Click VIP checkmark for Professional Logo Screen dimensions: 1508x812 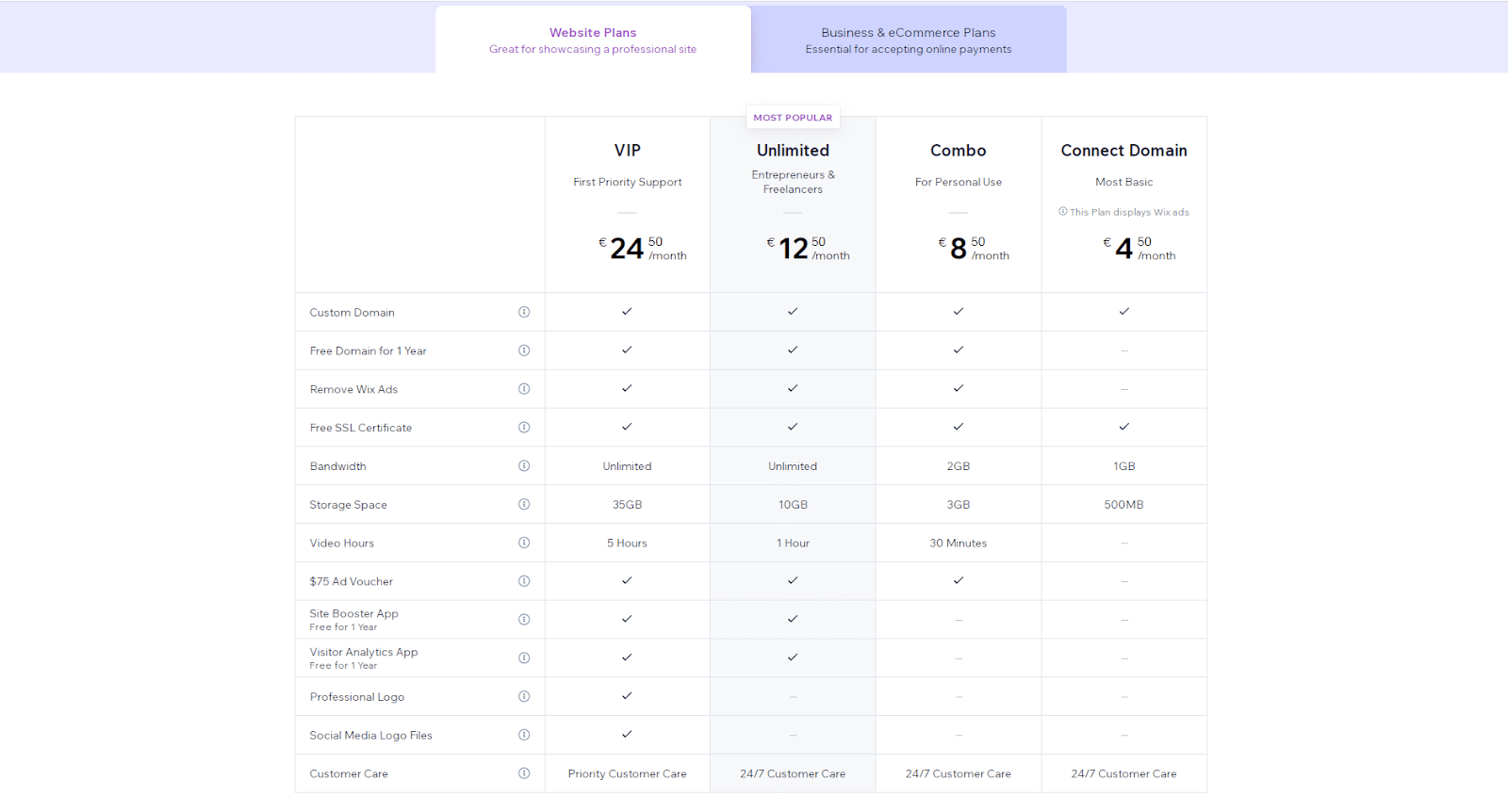click(x=627, y=695)
